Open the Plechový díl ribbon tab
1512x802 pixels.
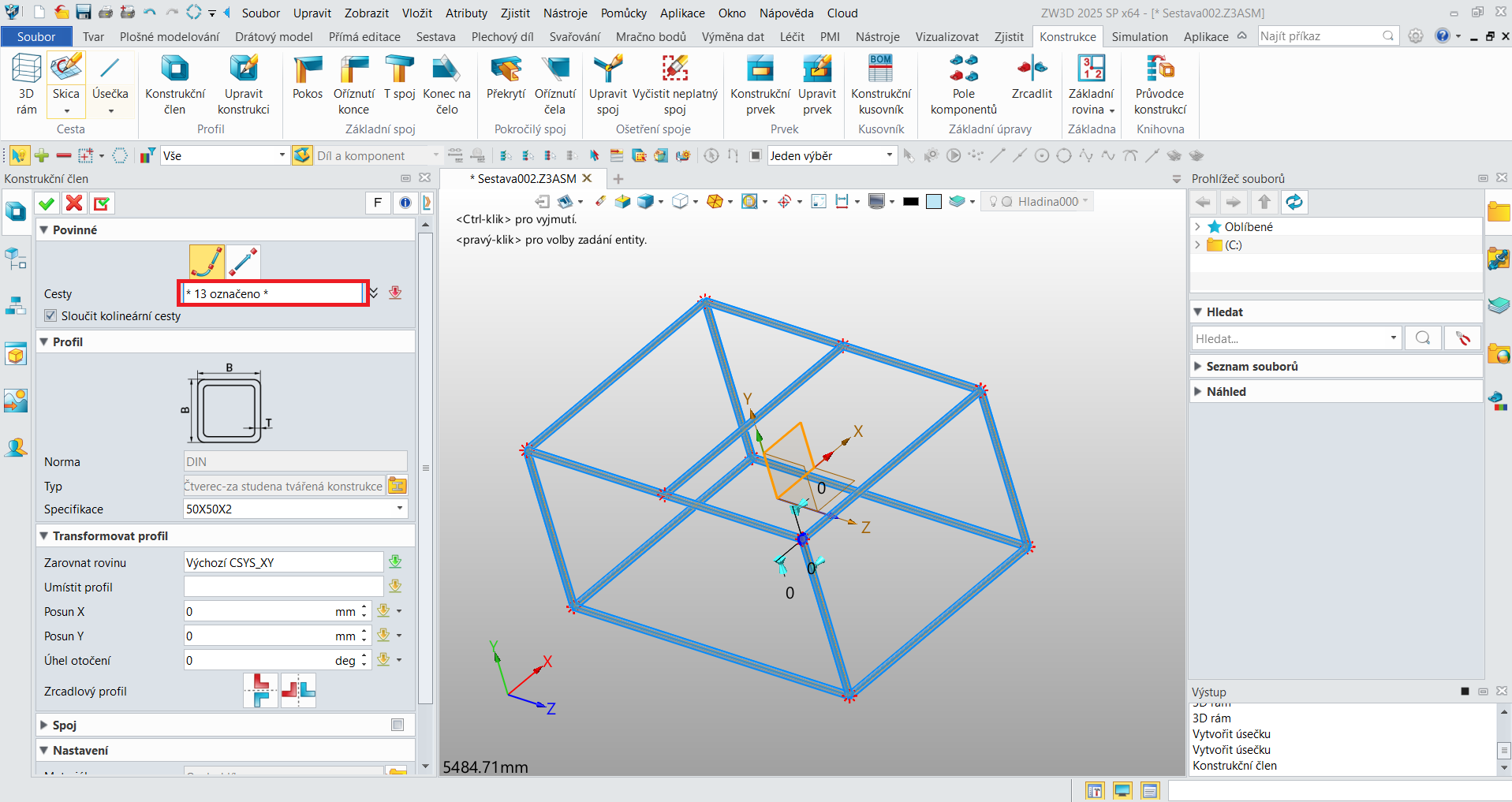tap(502, 36)
